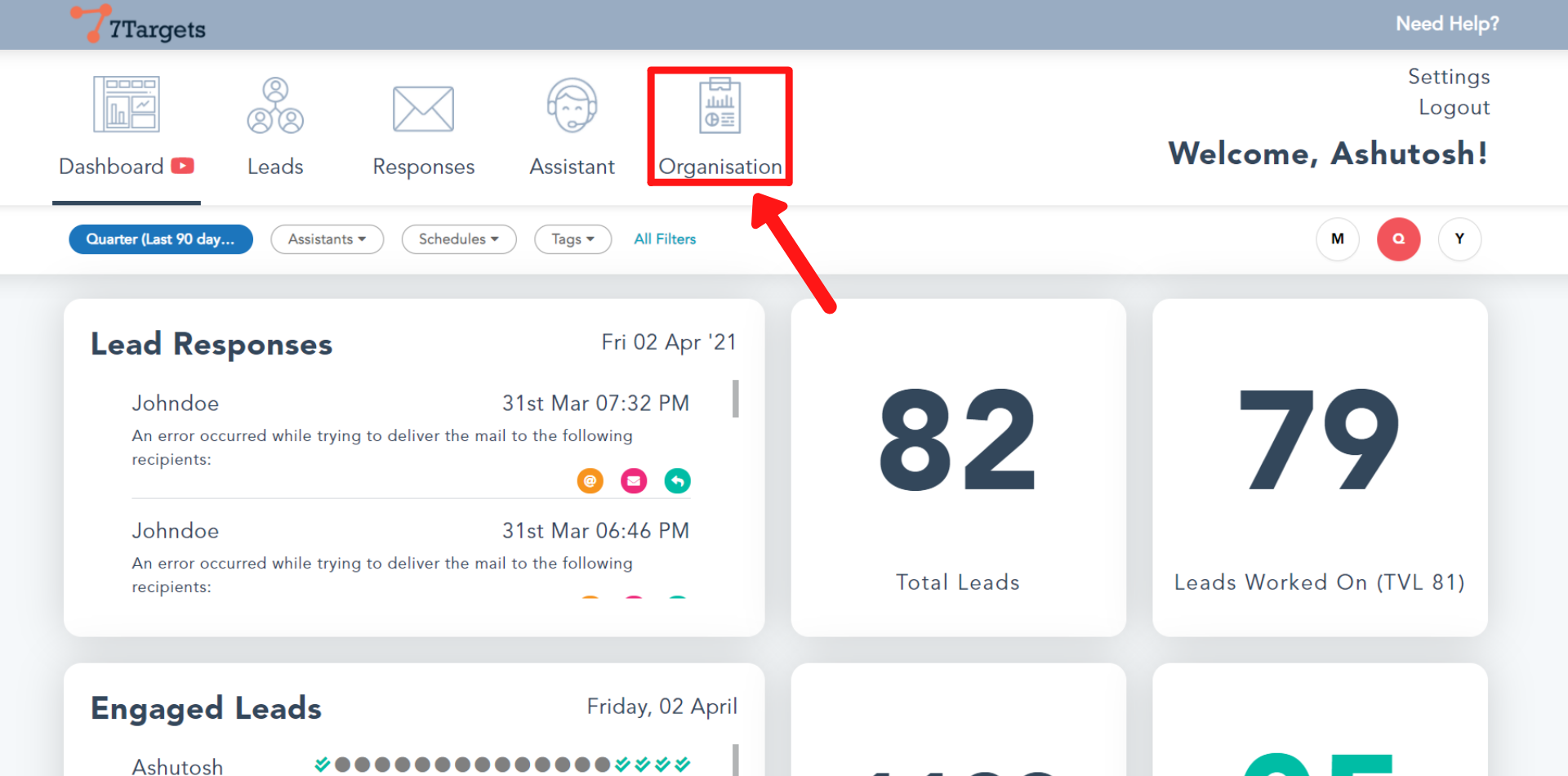Open the Organisation tab label

click(x=720, y=167)
